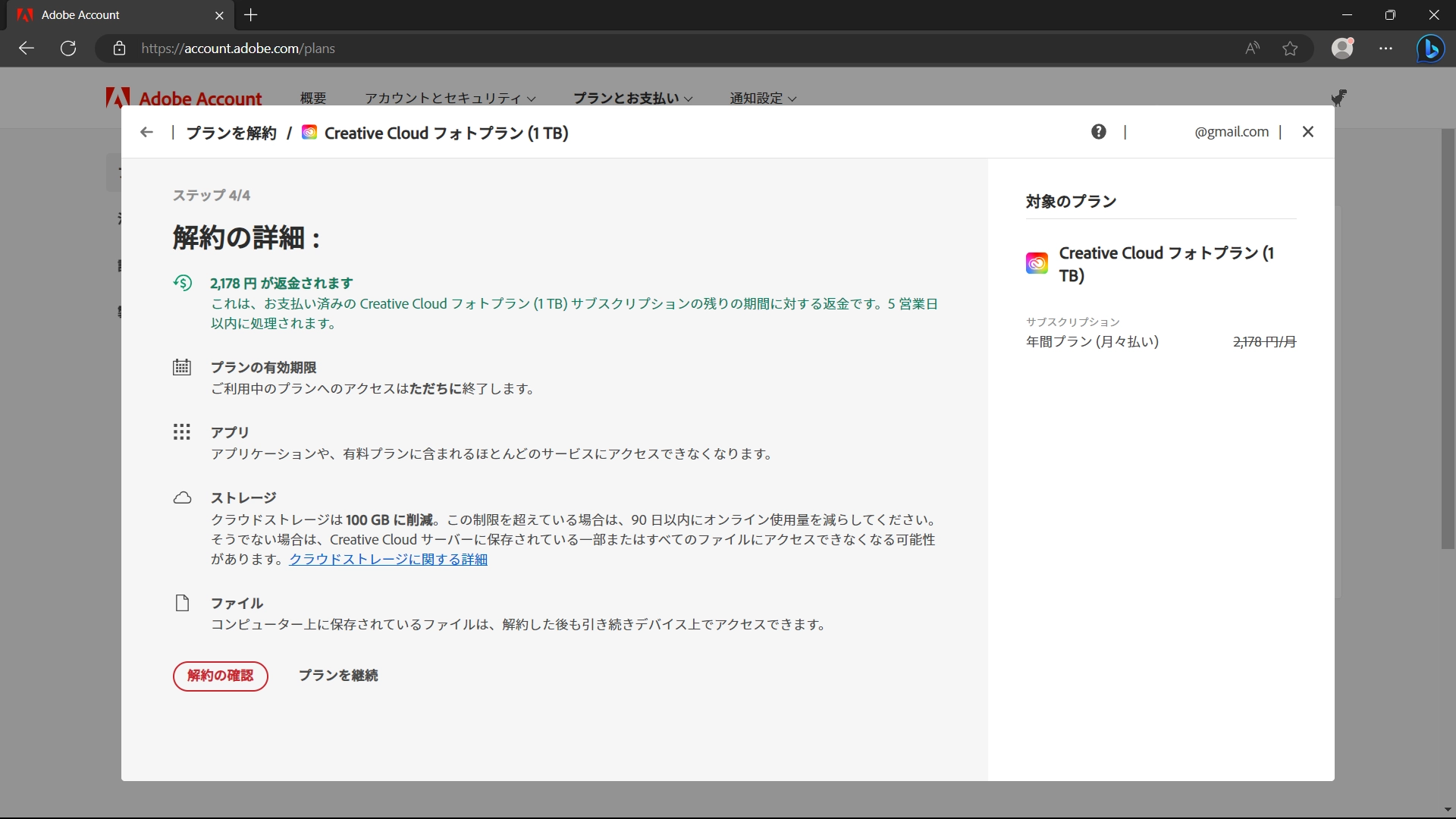Select the 概要 navigation item
Screen dimensions: 1456x819
(x=312, y=98)
